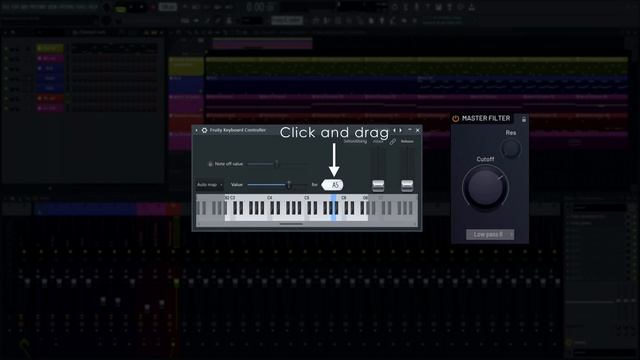Toggle lock icon beside Note off value
The image size is (640, 360).
[210, 164]
